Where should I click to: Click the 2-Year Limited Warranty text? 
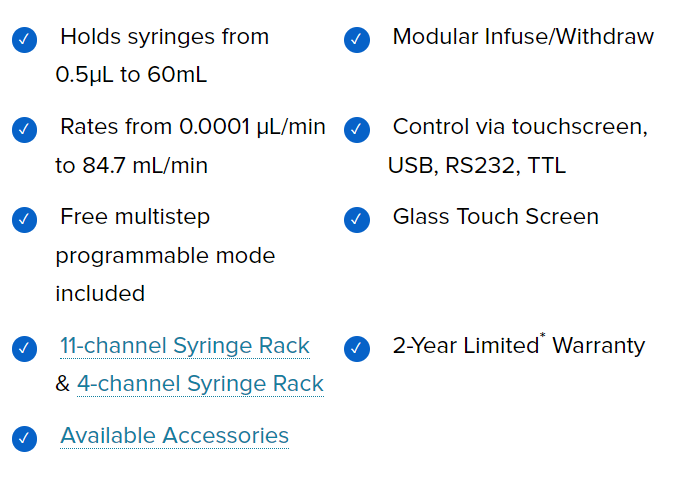pos(519,345)
